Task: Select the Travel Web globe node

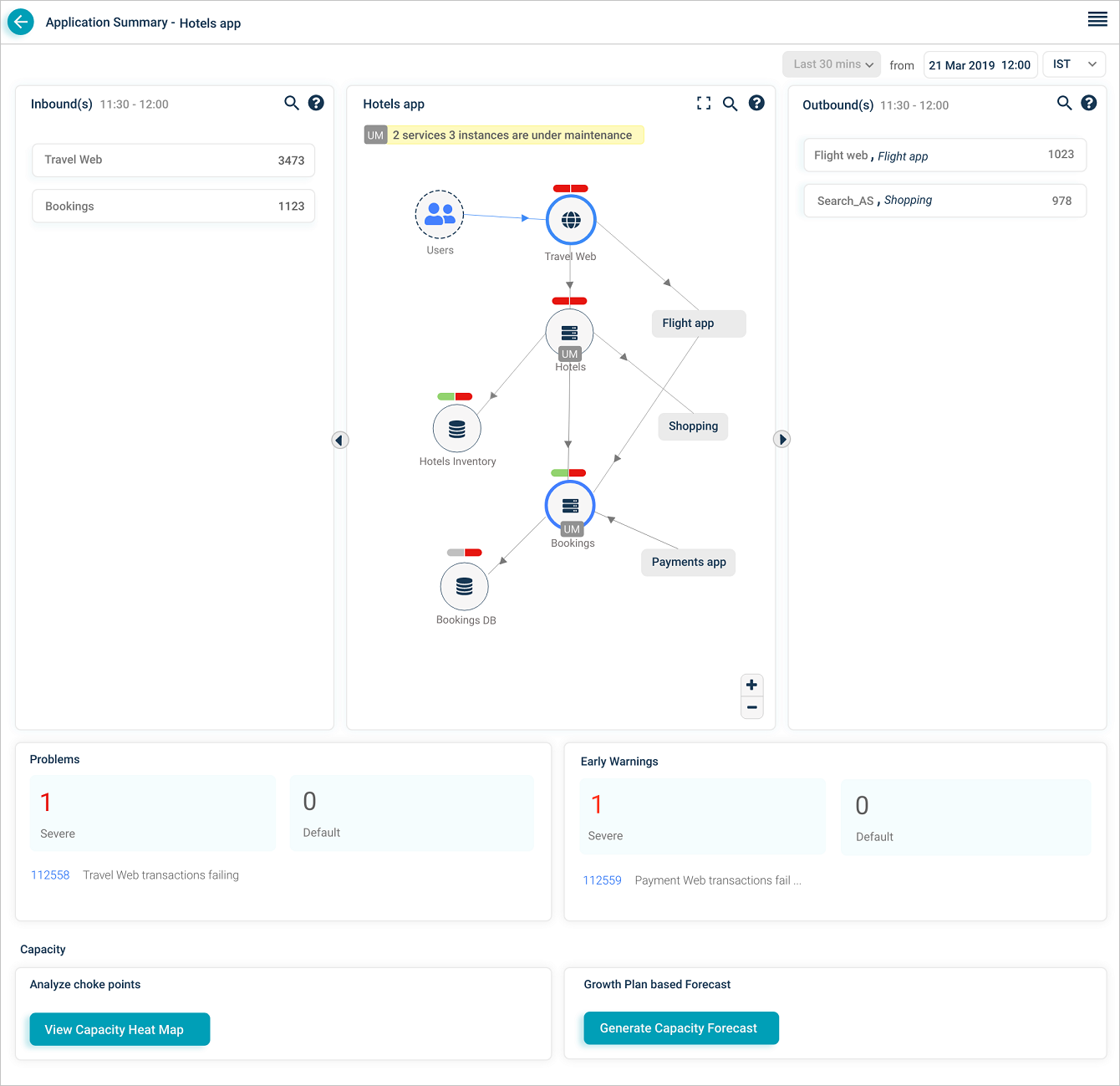Action: pos(571,220)
